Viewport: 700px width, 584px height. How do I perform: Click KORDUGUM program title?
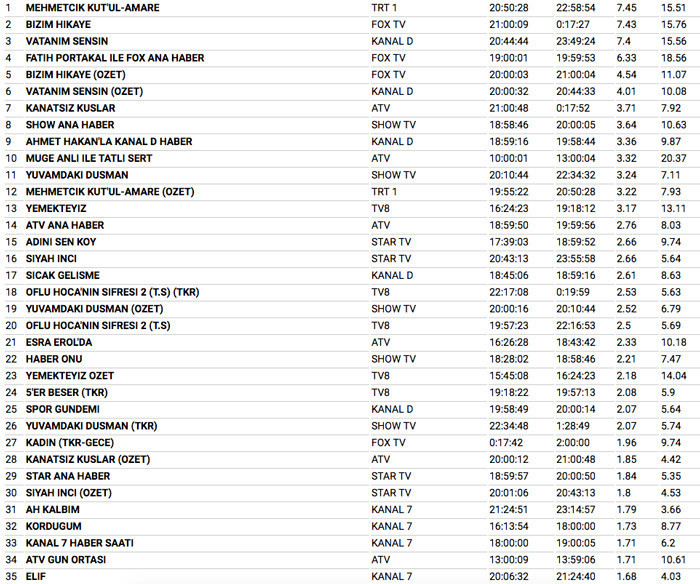(x=53, y=526)
